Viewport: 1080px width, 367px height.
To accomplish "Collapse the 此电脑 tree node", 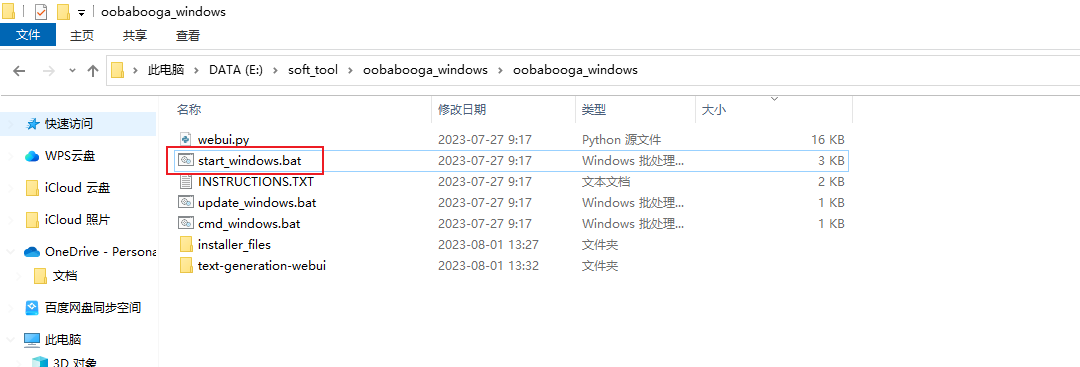I will tap(10, 339).
